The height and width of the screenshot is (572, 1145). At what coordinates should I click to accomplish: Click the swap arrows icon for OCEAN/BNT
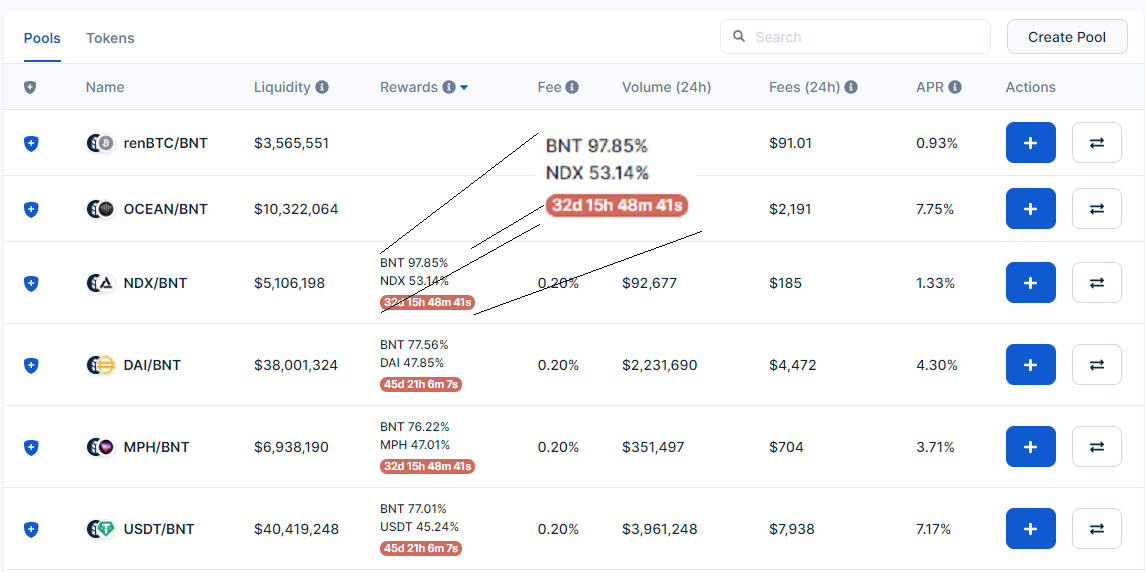(x=1097, y=209)
